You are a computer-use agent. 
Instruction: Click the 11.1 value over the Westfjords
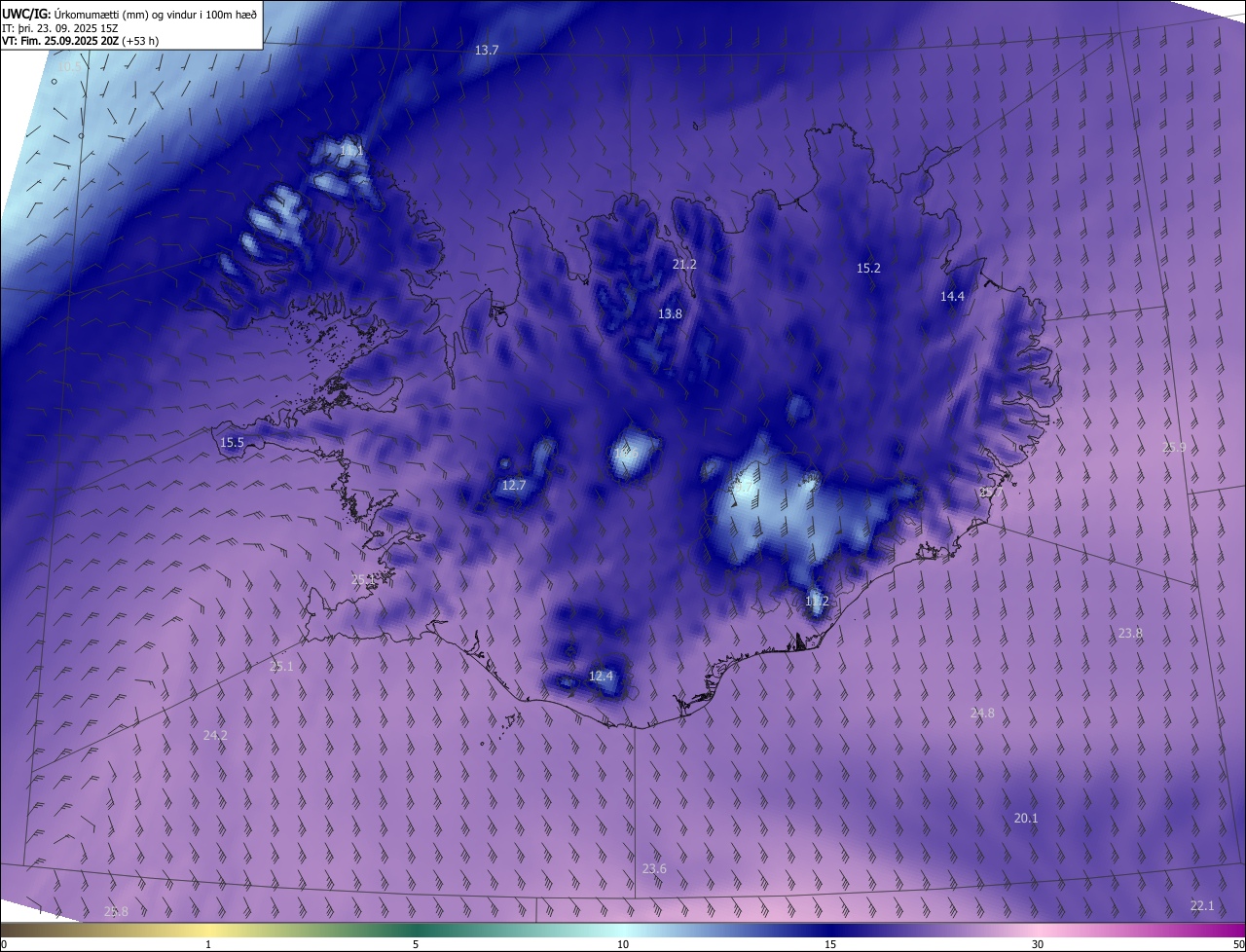[351, 151]
